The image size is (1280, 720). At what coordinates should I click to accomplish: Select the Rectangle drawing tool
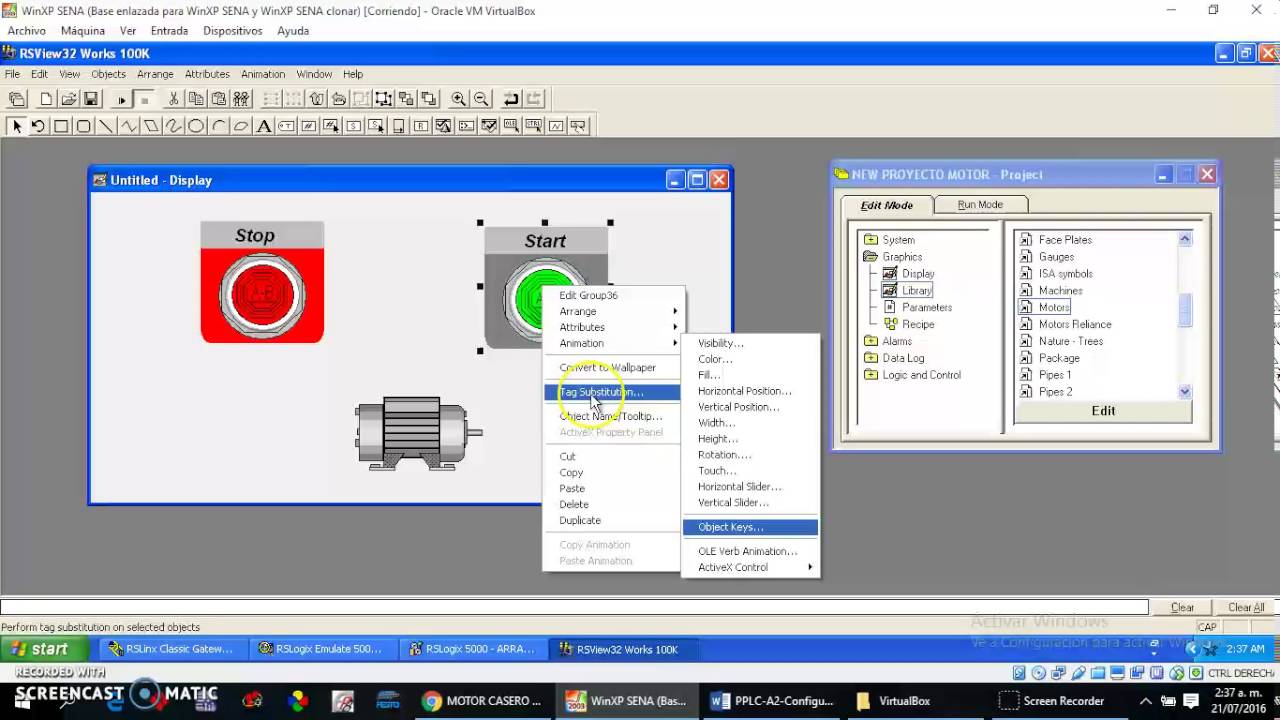point(61,126)
